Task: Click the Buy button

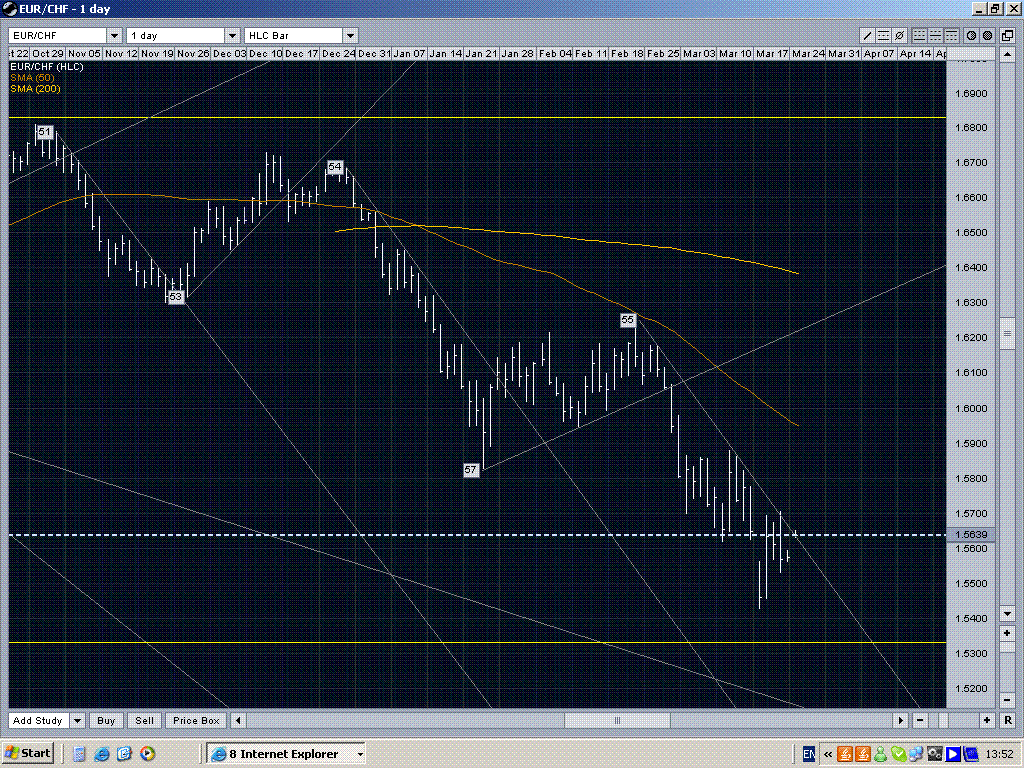Action: pyautogui.click(x=106, y=720)
